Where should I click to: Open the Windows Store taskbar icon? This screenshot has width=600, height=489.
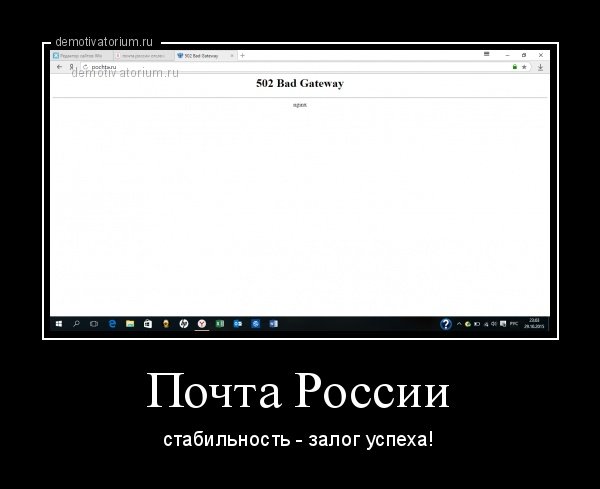[148, 324]
